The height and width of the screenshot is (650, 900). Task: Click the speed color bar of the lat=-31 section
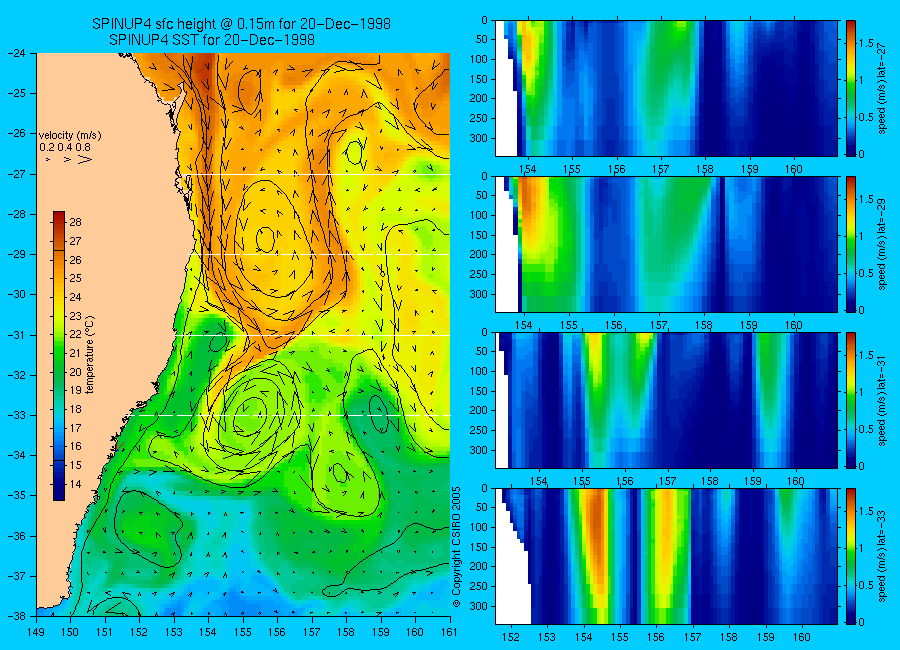(x=851, y=401)
